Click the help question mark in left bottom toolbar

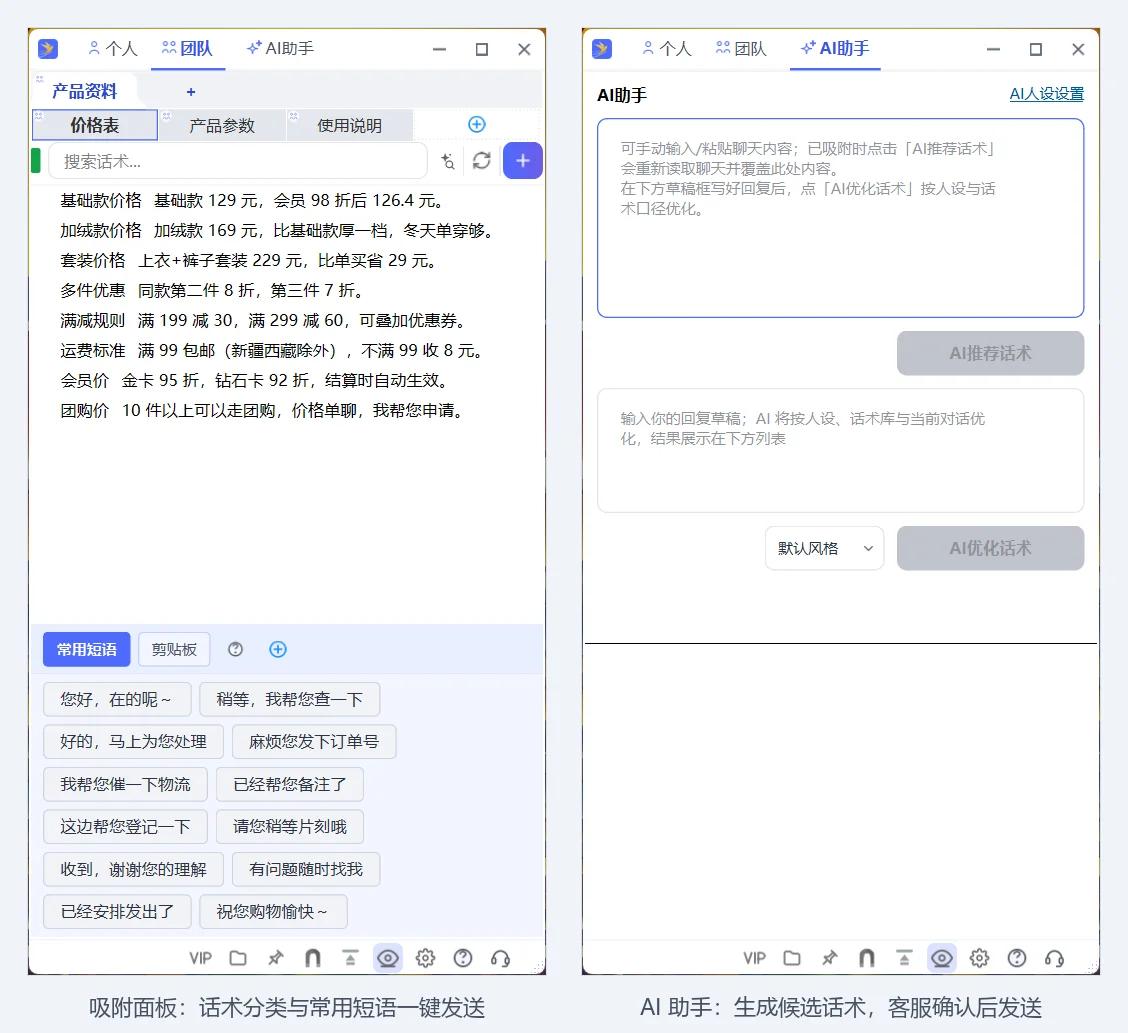point(463,958)
